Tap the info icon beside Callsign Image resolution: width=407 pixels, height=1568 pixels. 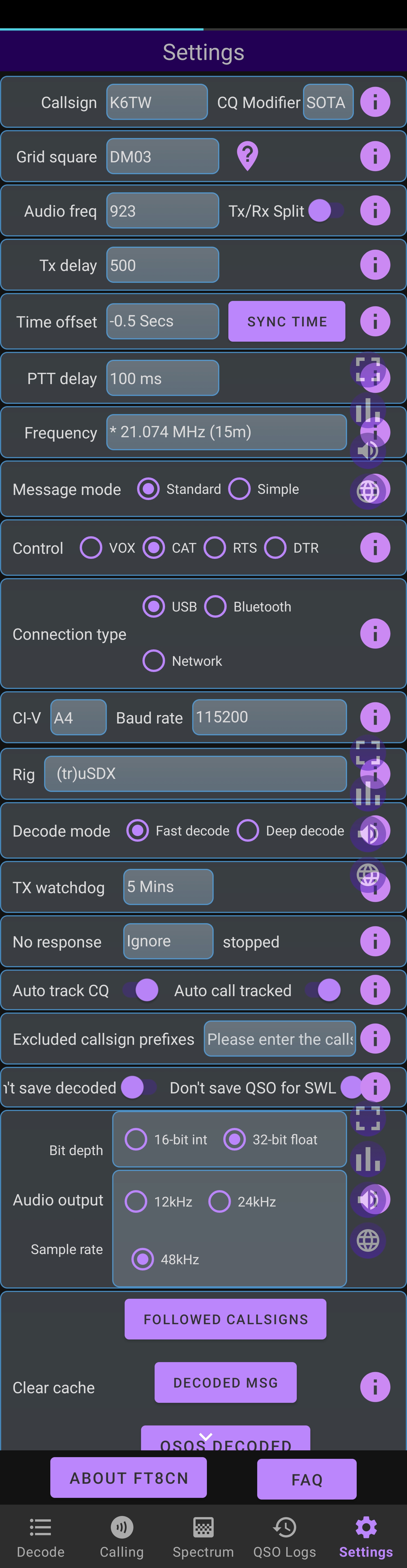click(375, 102)
